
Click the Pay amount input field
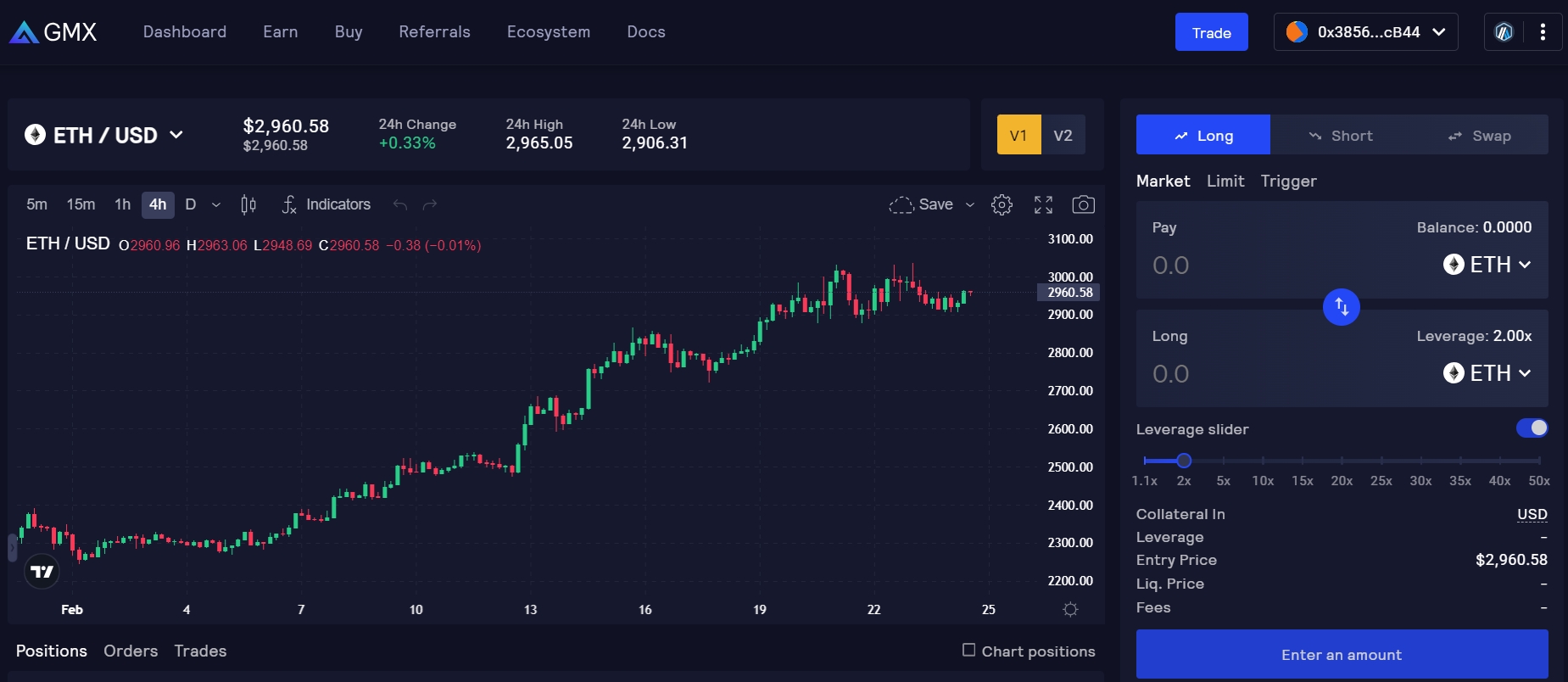1289,266
